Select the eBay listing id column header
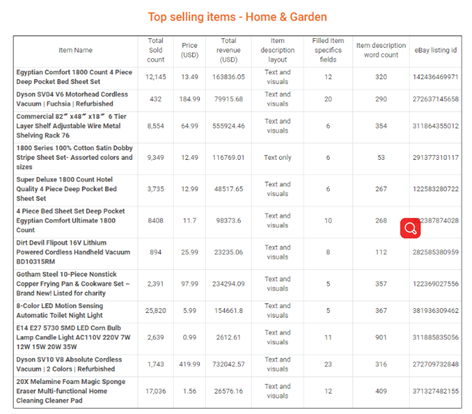Image resolution: width=472 pixels, height=414 pixels. coord(435,50)
